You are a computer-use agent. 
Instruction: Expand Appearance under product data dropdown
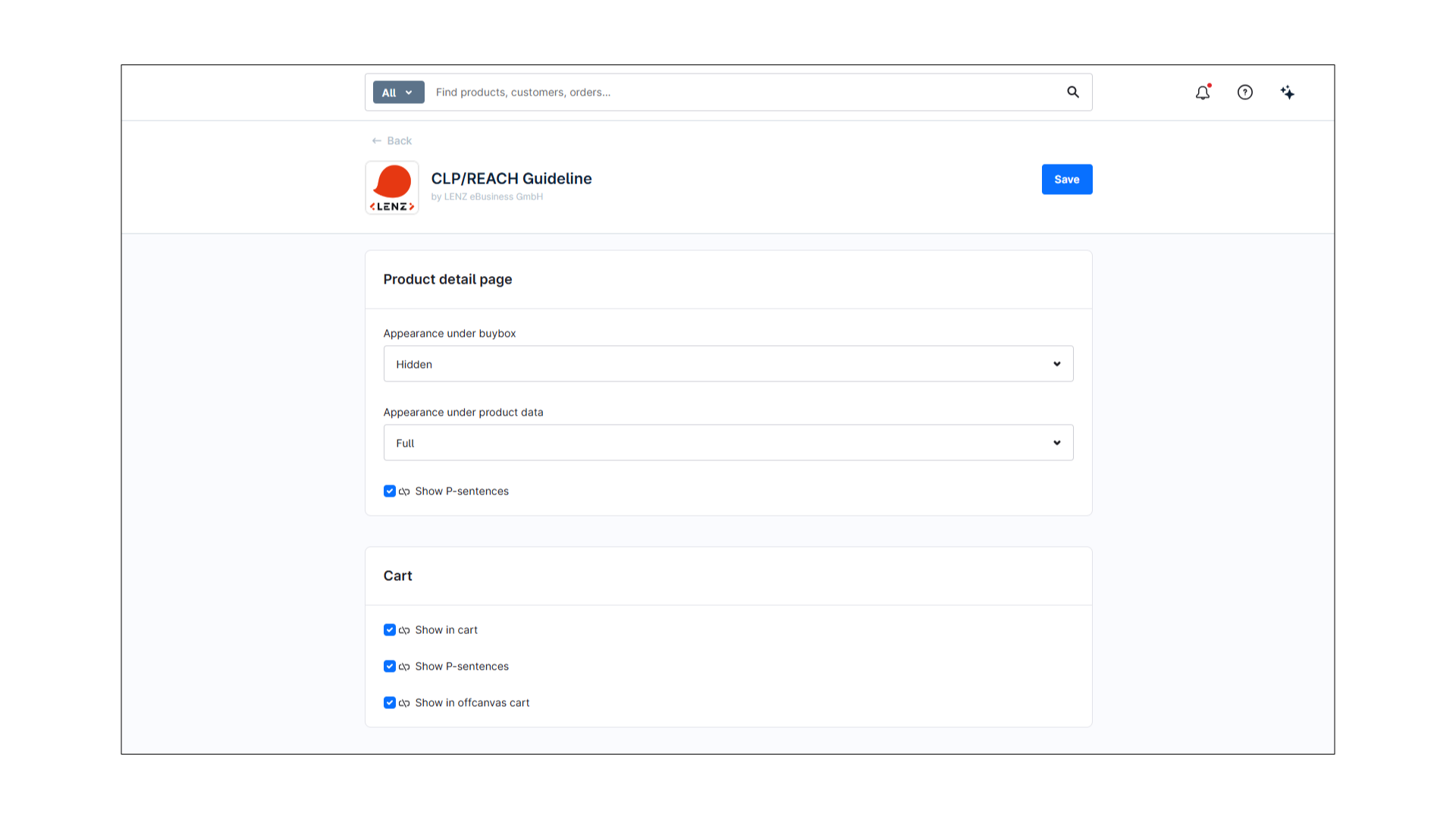728,443
